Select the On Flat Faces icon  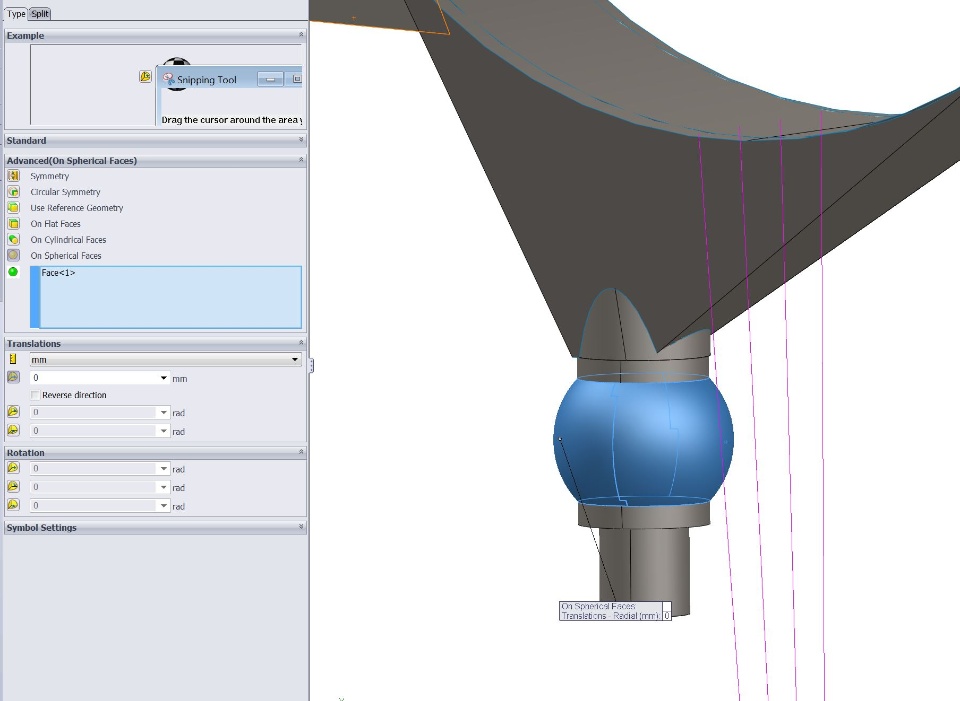(13, 223)
